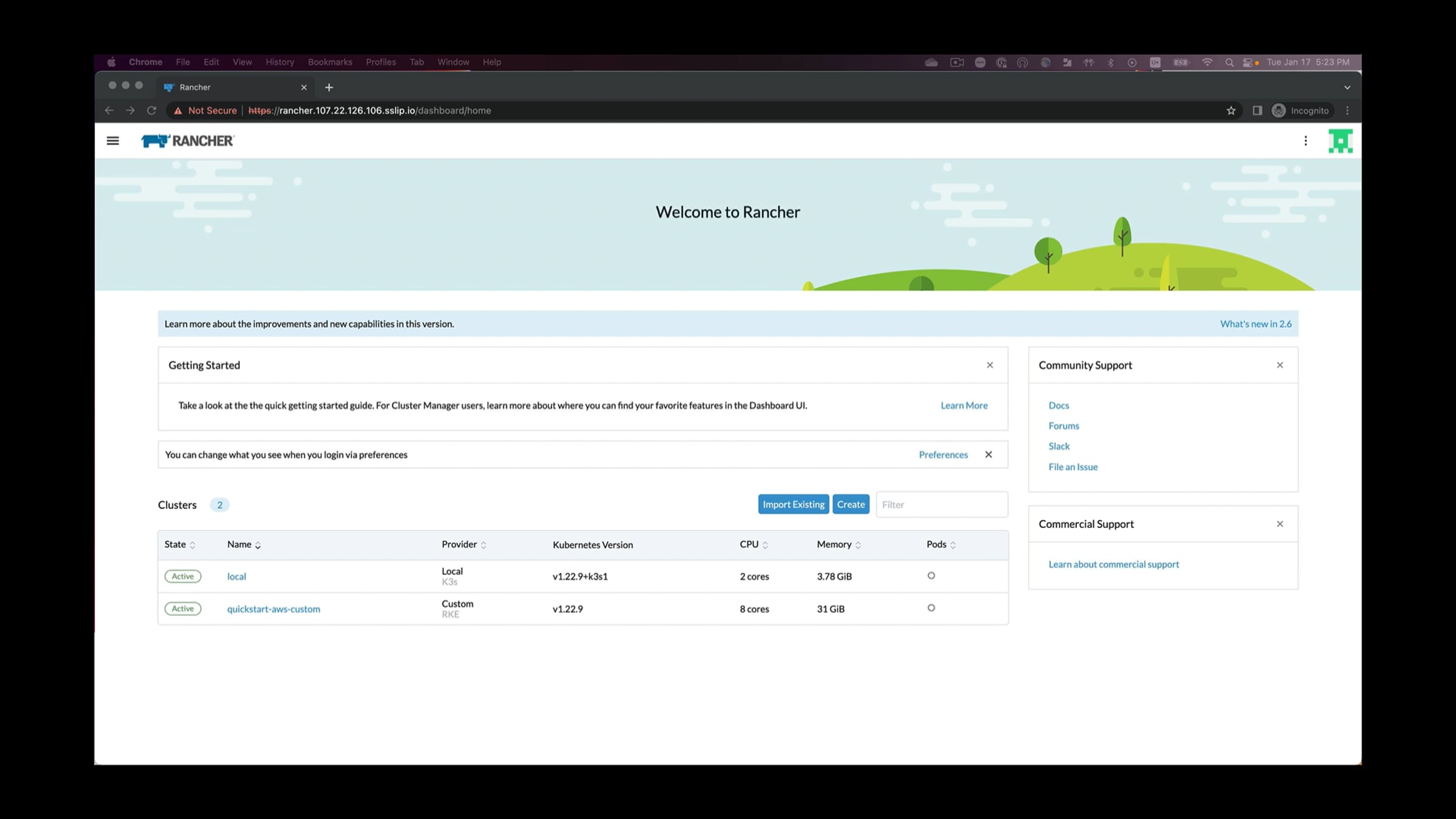This screenshot has width=1456, height=819.
Task: Open macOS Spotlight search
Action: click(x=1229, y=62)
